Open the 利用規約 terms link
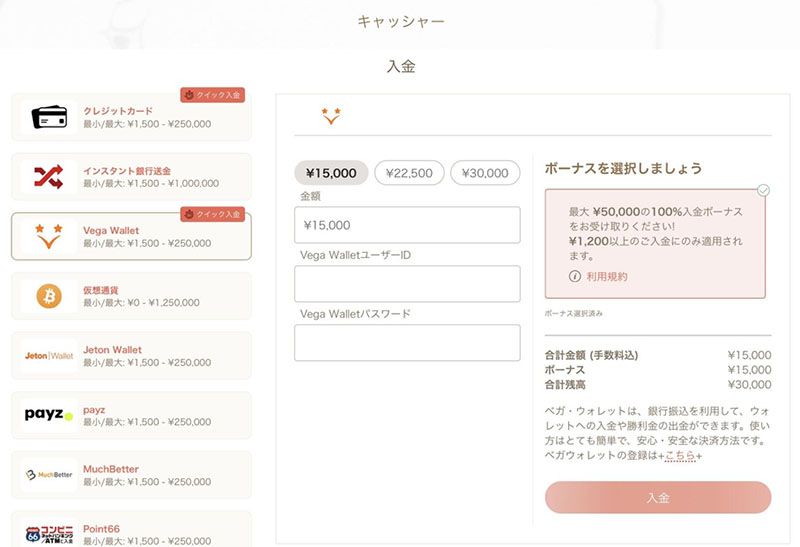The image size is (800, 547). click(607, 277)
